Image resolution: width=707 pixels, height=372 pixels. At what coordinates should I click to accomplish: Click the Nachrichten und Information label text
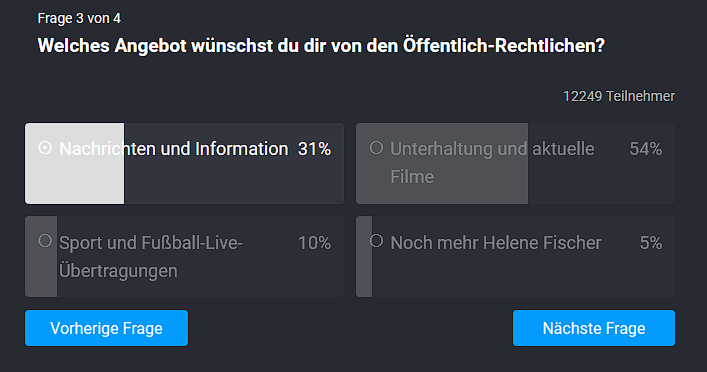pos(174,149)
